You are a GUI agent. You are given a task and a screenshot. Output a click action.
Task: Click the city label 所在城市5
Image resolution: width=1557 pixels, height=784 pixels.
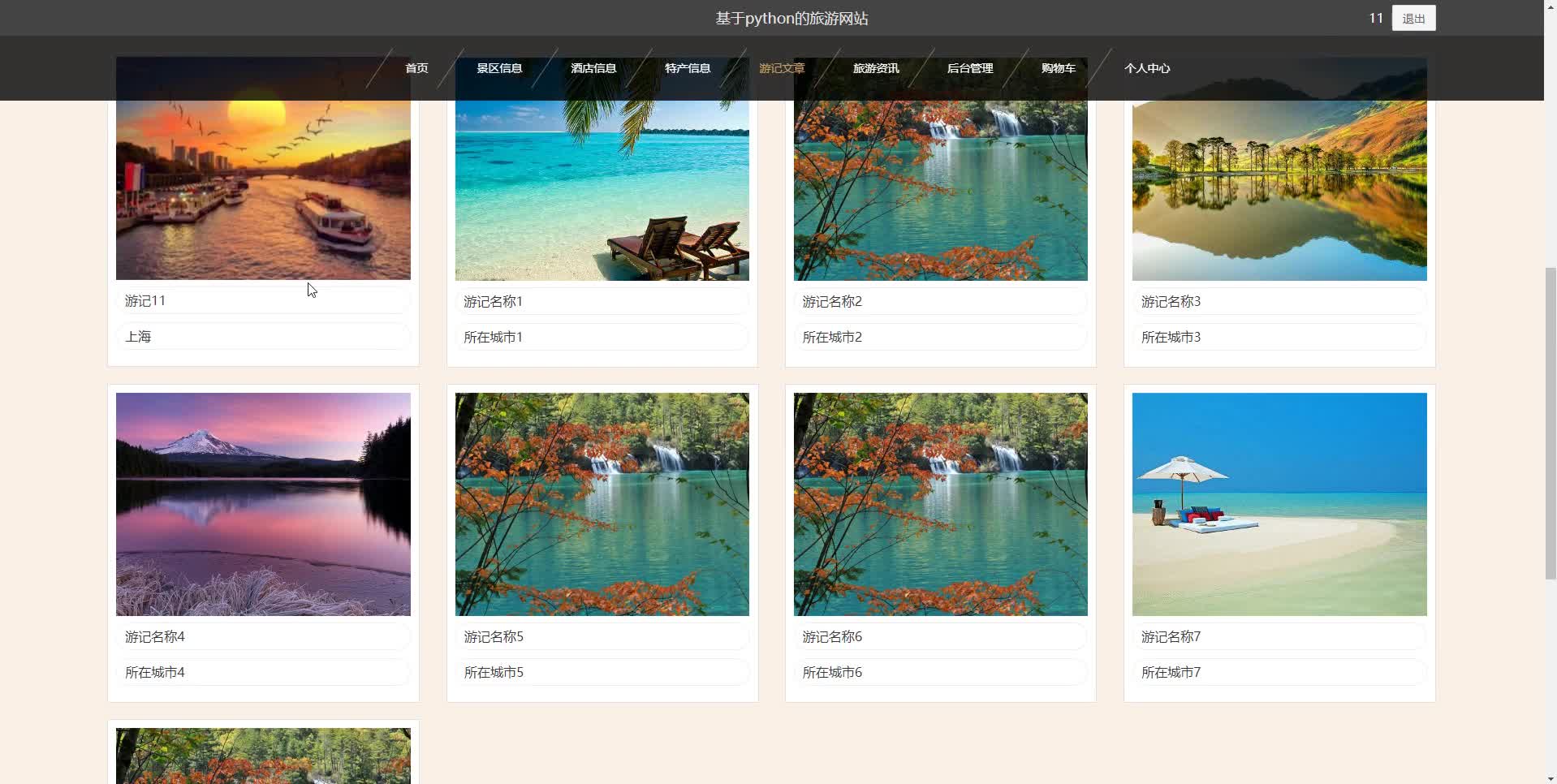(x=494, y=673)
